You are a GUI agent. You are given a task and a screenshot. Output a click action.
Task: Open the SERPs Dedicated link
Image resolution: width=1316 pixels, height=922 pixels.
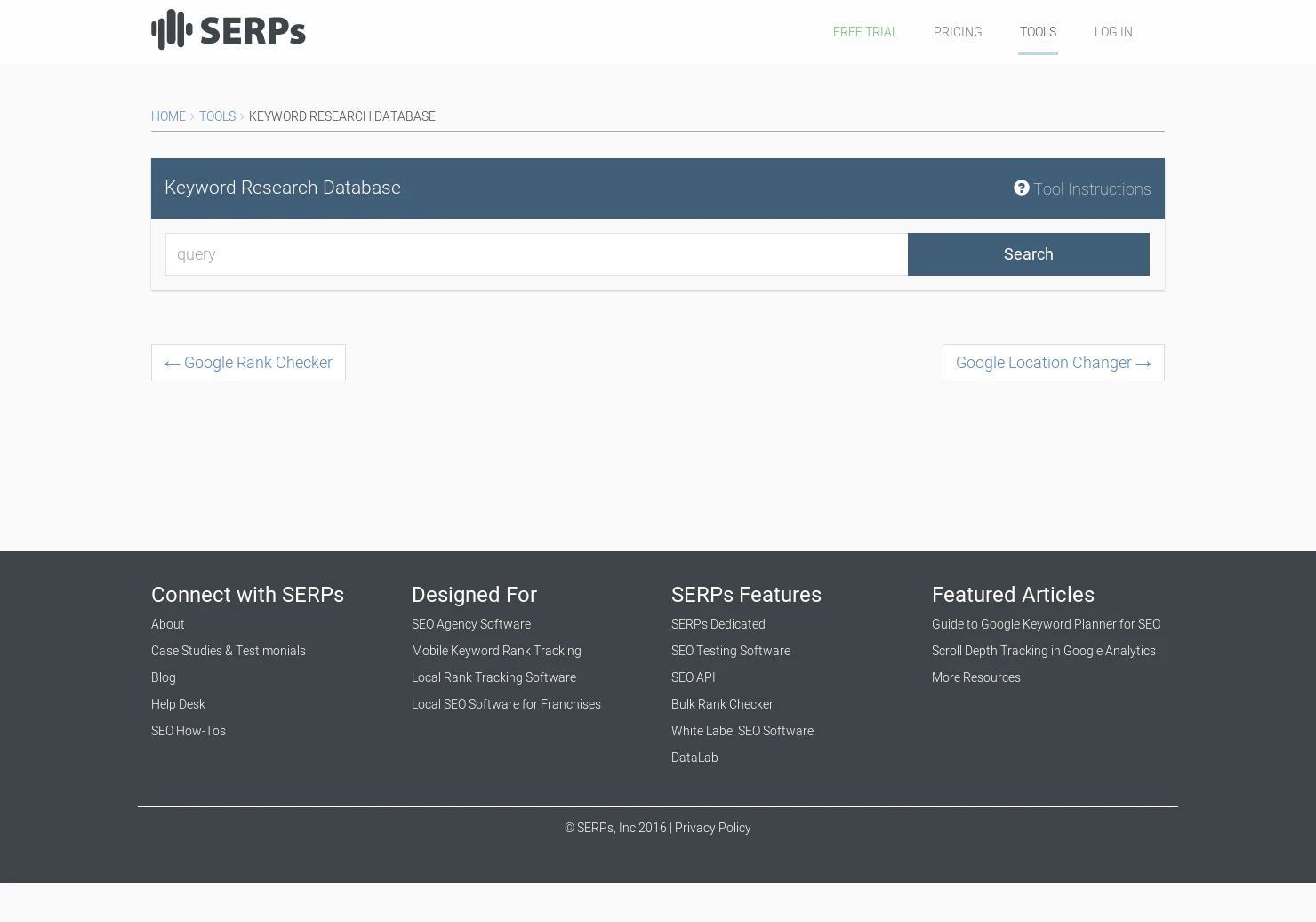click(718, 624)
